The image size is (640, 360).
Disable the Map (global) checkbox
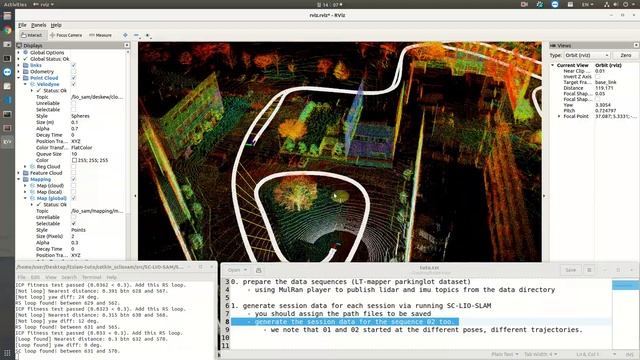[x=73, y=198]
